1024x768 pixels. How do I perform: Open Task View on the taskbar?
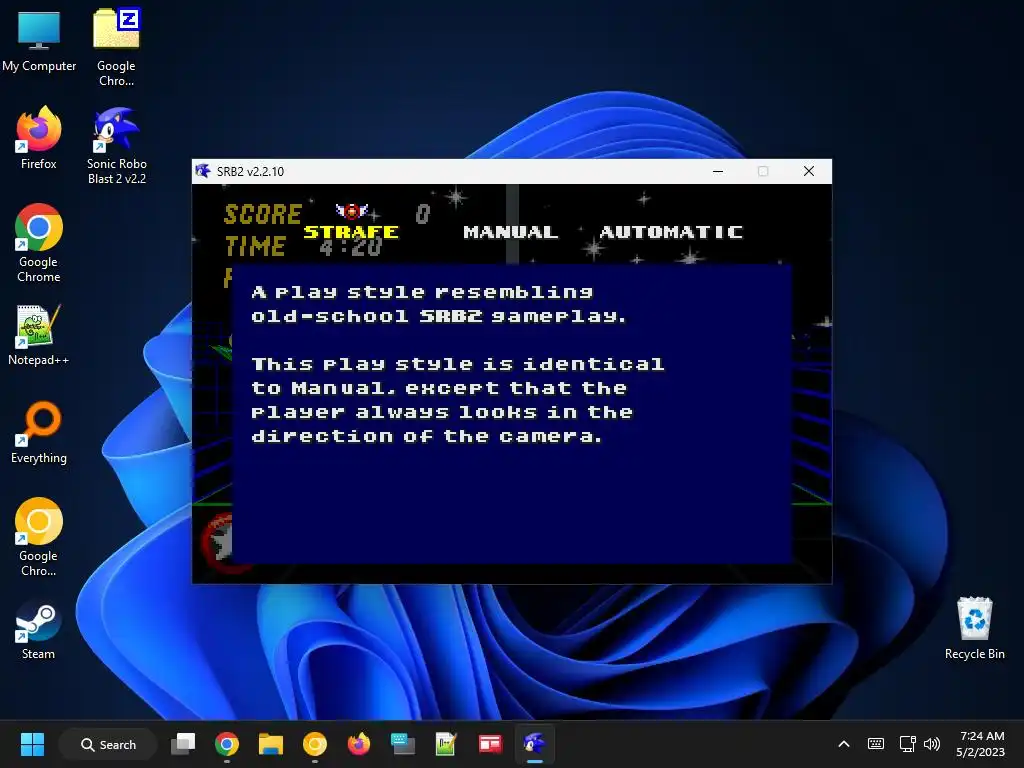(x=183, y=744)
